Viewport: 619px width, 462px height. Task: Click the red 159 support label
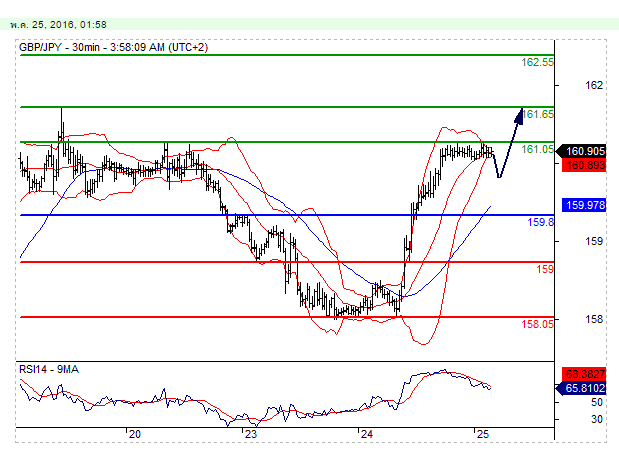point(545,269)
